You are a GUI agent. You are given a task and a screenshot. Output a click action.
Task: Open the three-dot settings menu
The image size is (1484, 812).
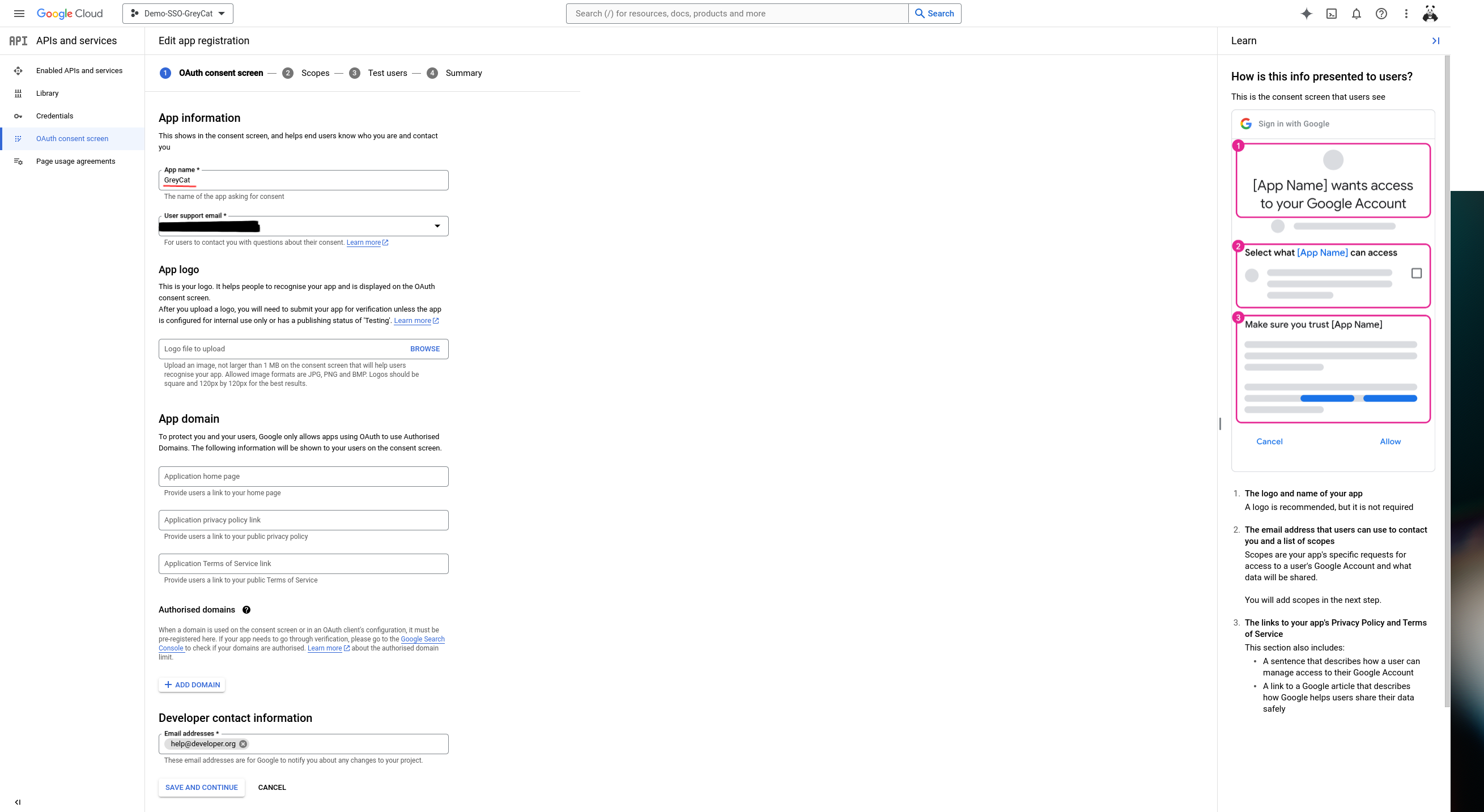click(1406, 13)
